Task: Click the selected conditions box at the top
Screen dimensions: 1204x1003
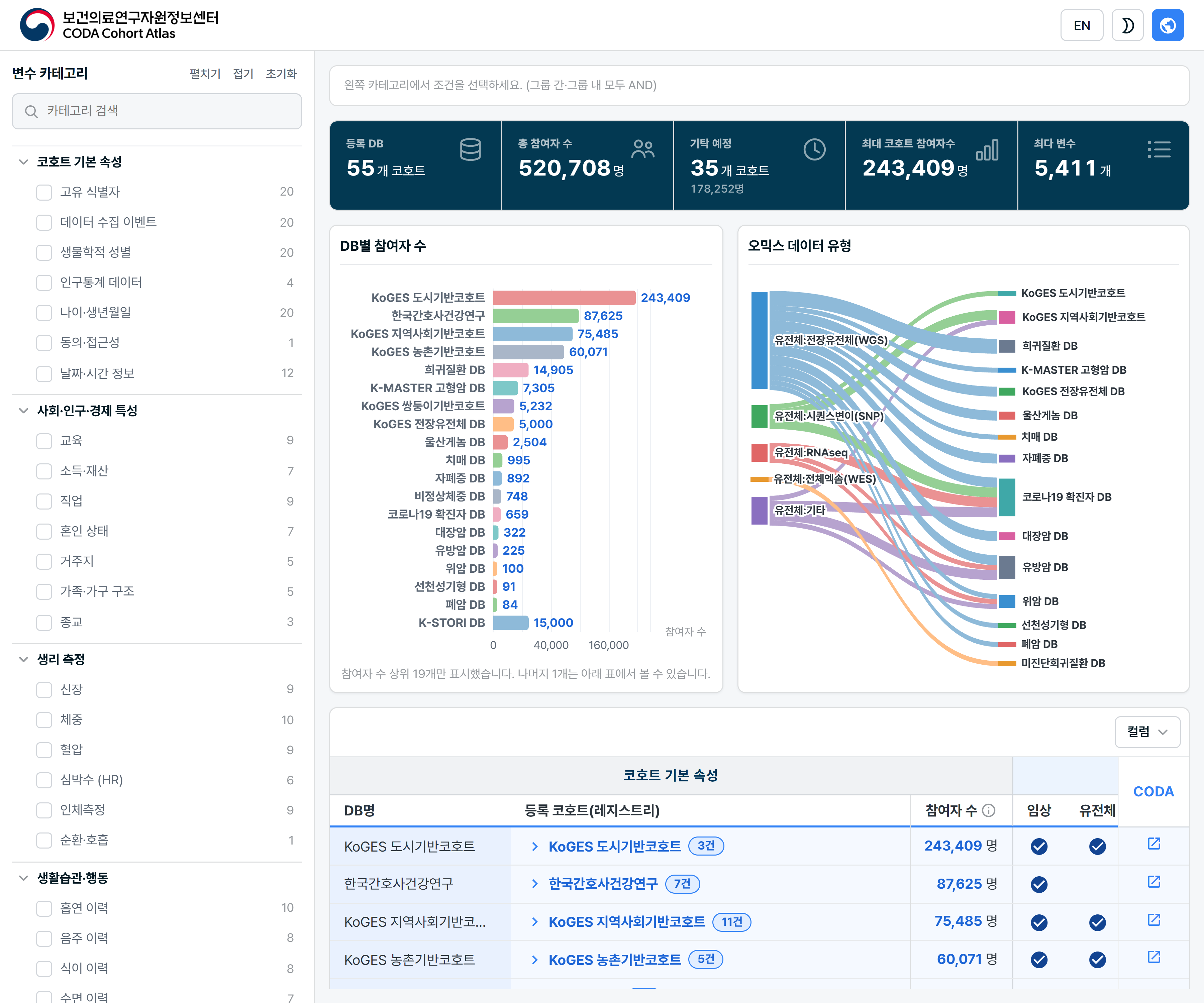Action: click(759, 85)
